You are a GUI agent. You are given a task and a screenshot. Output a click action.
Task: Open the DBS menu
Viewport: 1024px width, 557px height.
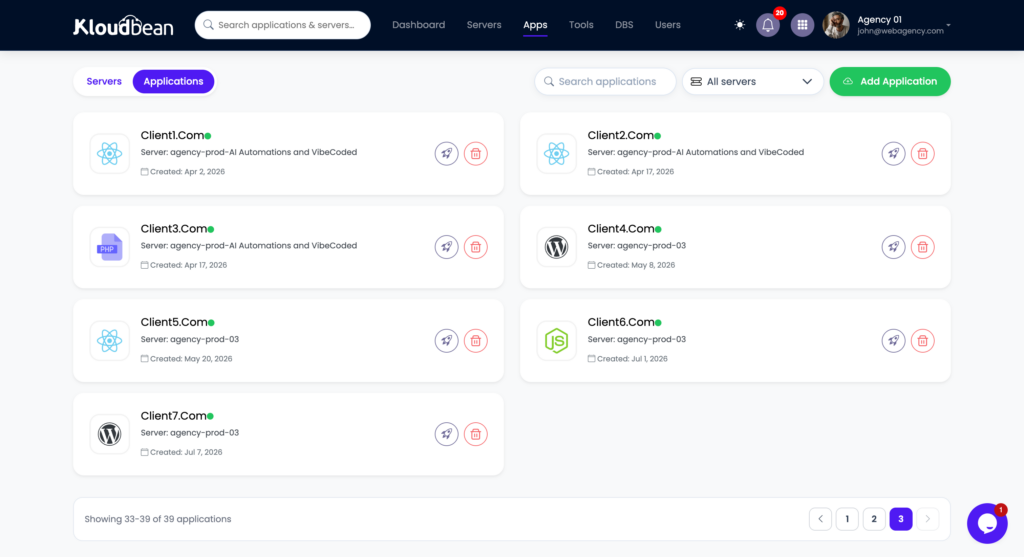(x=624, y=25)
